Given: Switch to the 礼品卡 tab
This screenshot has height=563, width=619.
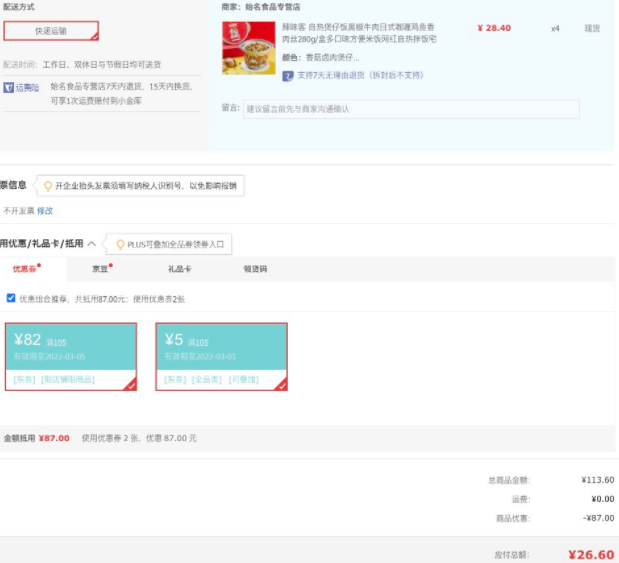Looking at the screenshot, I should [x=180, y=269].
